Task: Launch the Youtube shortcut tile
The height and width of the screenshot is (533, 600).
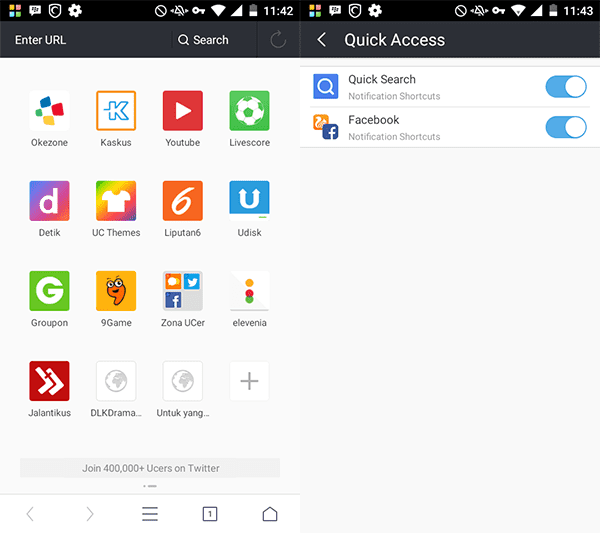Action: point(183,111)
